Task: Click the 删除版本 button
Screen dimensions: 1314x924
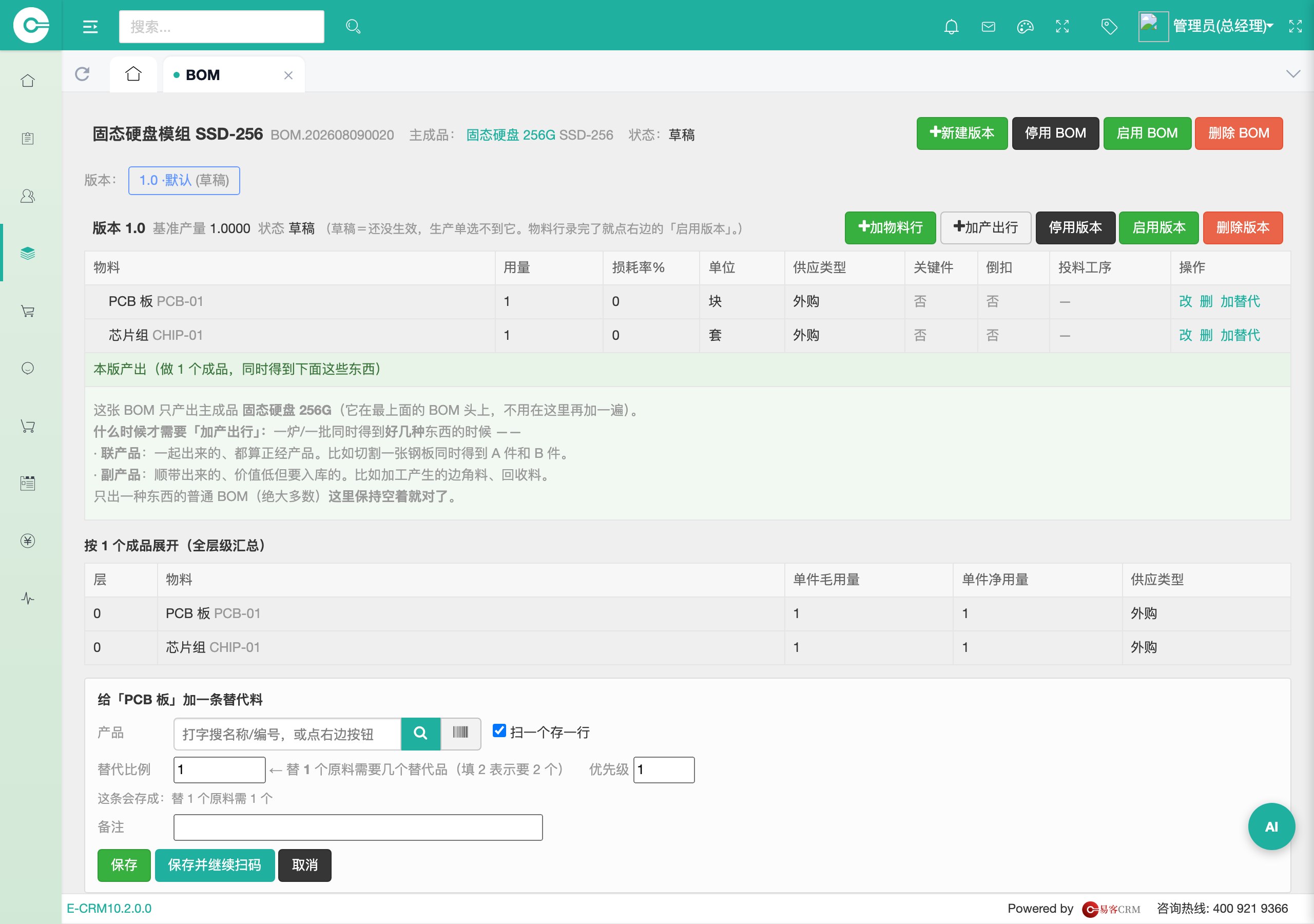Action: (x=1243, y=228)
